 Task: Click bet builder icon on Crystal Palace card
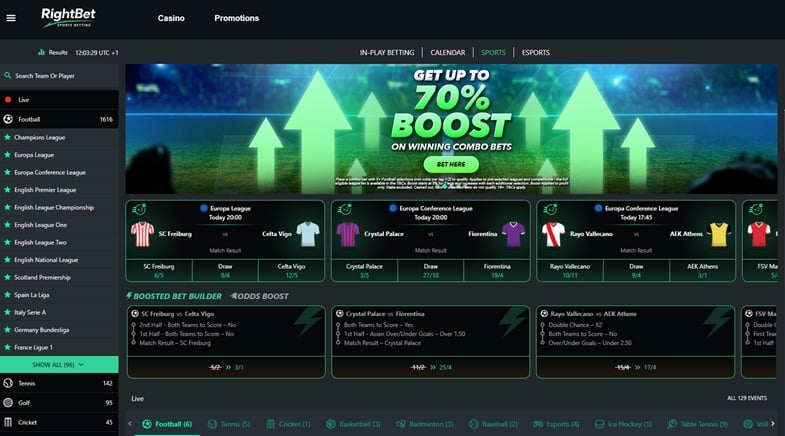pos(344,209)
